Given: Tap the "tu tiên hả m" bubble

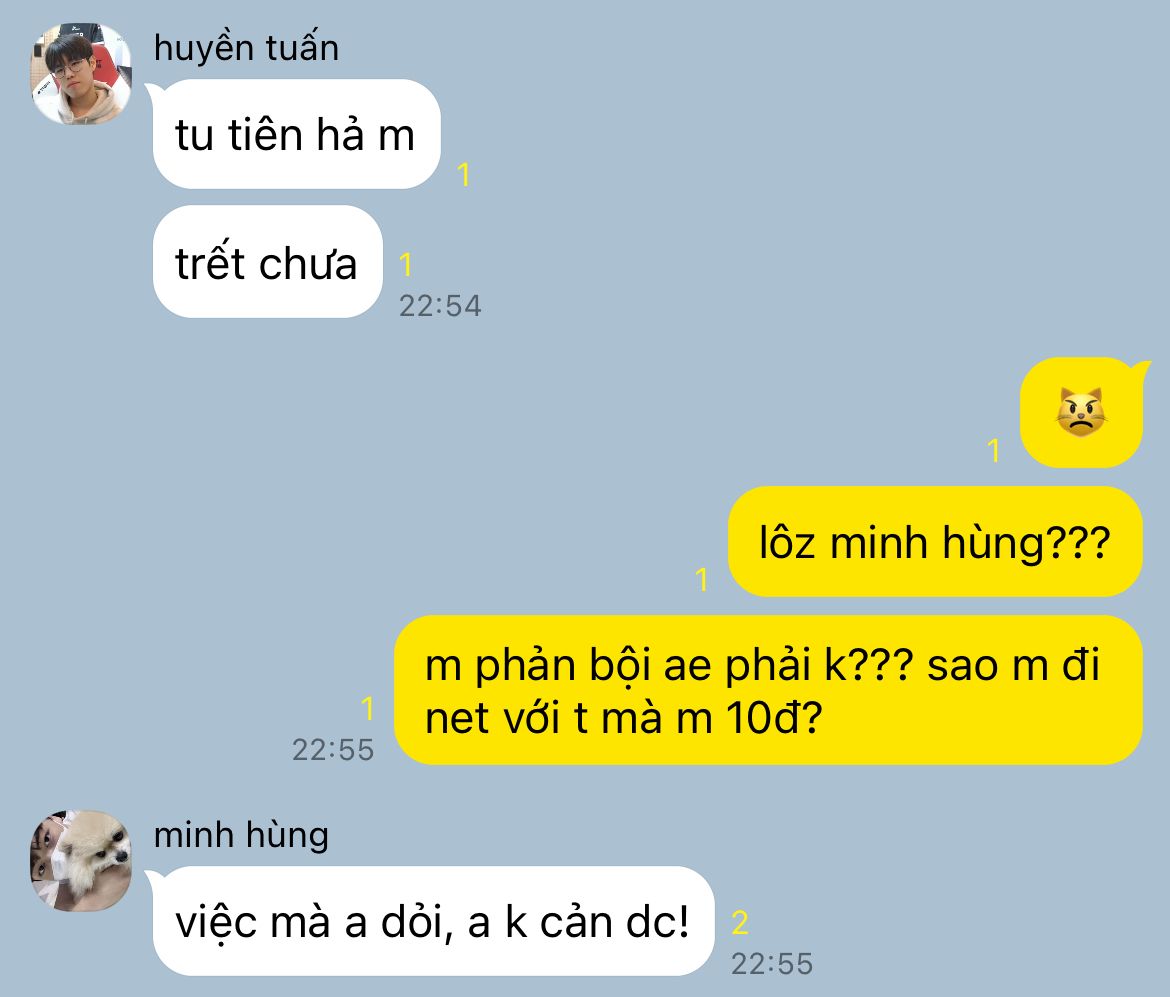Looking at the screenshot, I should [296, 134].
